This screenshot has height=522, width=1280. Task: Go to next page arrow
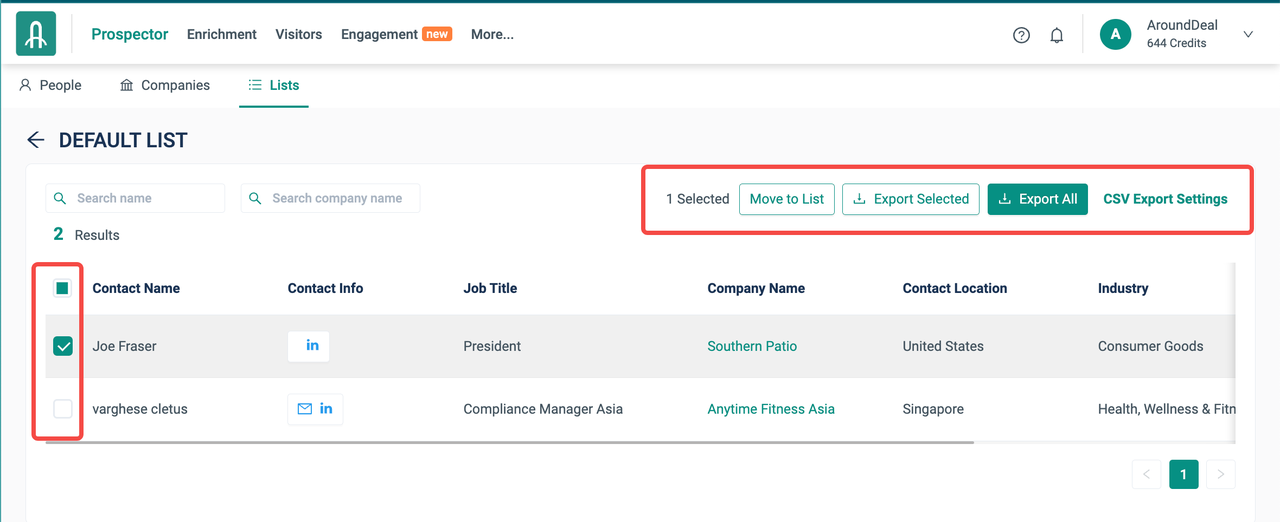coord(1221,474)
